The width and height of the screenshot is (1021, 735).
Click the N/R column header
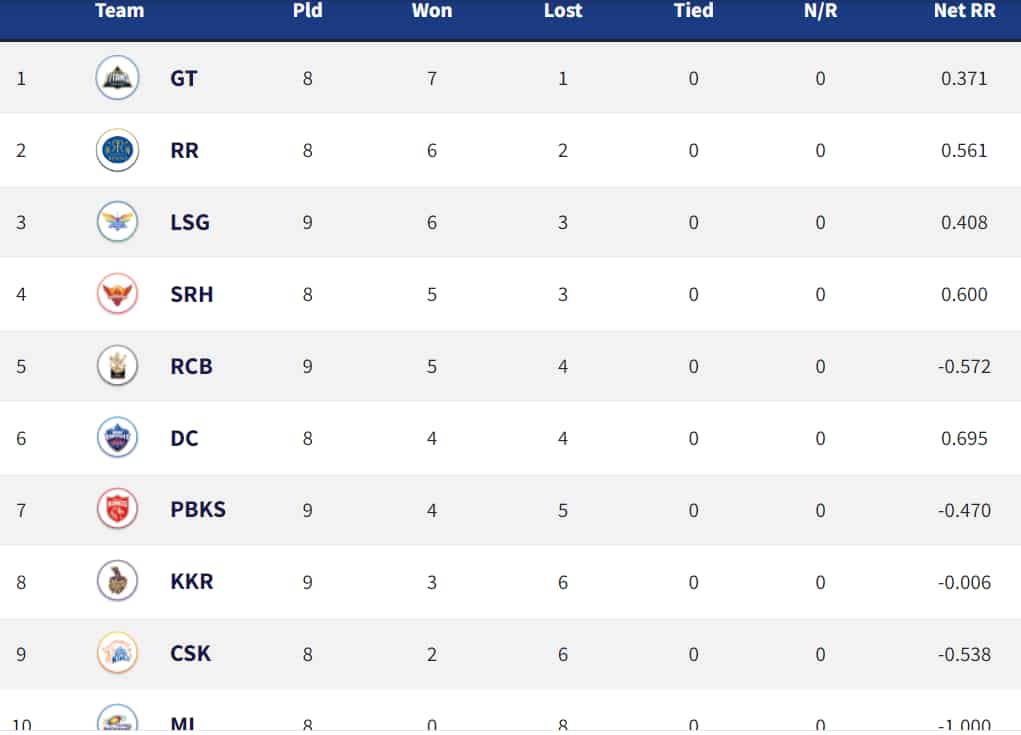click(819, 12)
